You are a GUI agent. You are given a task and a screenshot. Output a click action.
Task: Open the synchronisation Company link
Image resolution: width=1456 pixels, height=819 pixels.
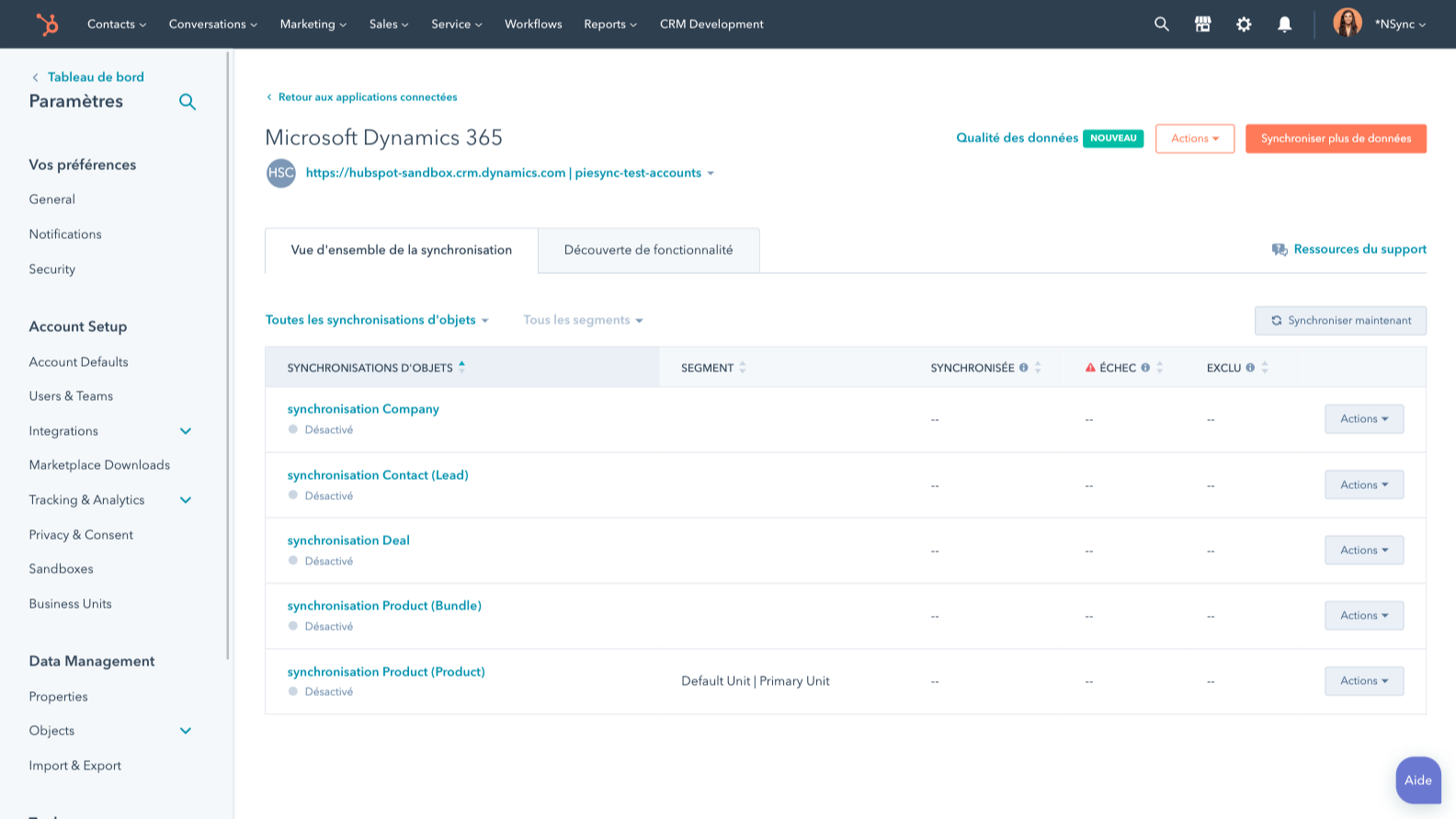(x=363, y=409)
